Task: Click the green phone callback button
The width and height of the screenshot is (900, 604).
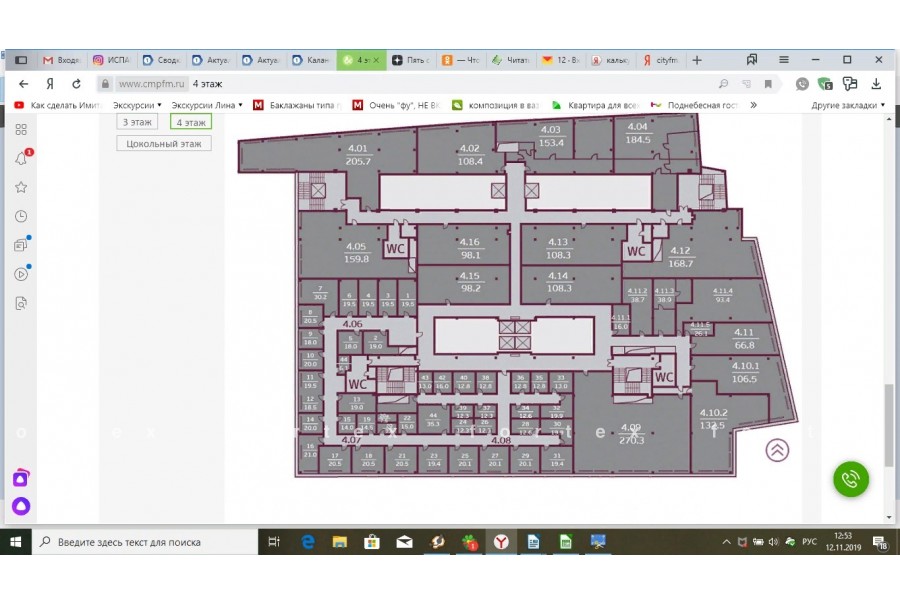Action: (850, 479)
